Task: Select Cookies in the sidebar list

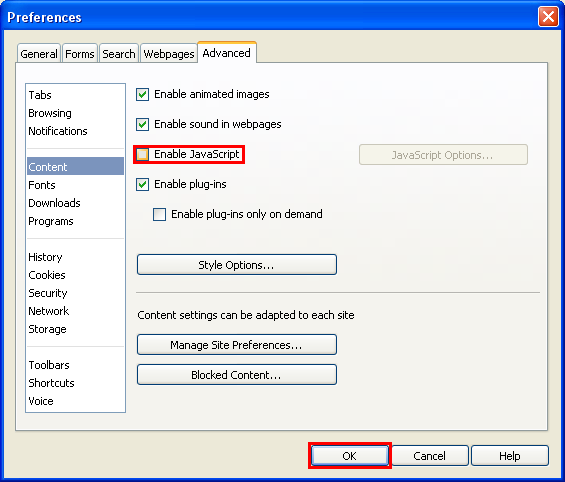Action: pyautogui.click(x=75, y=275)
